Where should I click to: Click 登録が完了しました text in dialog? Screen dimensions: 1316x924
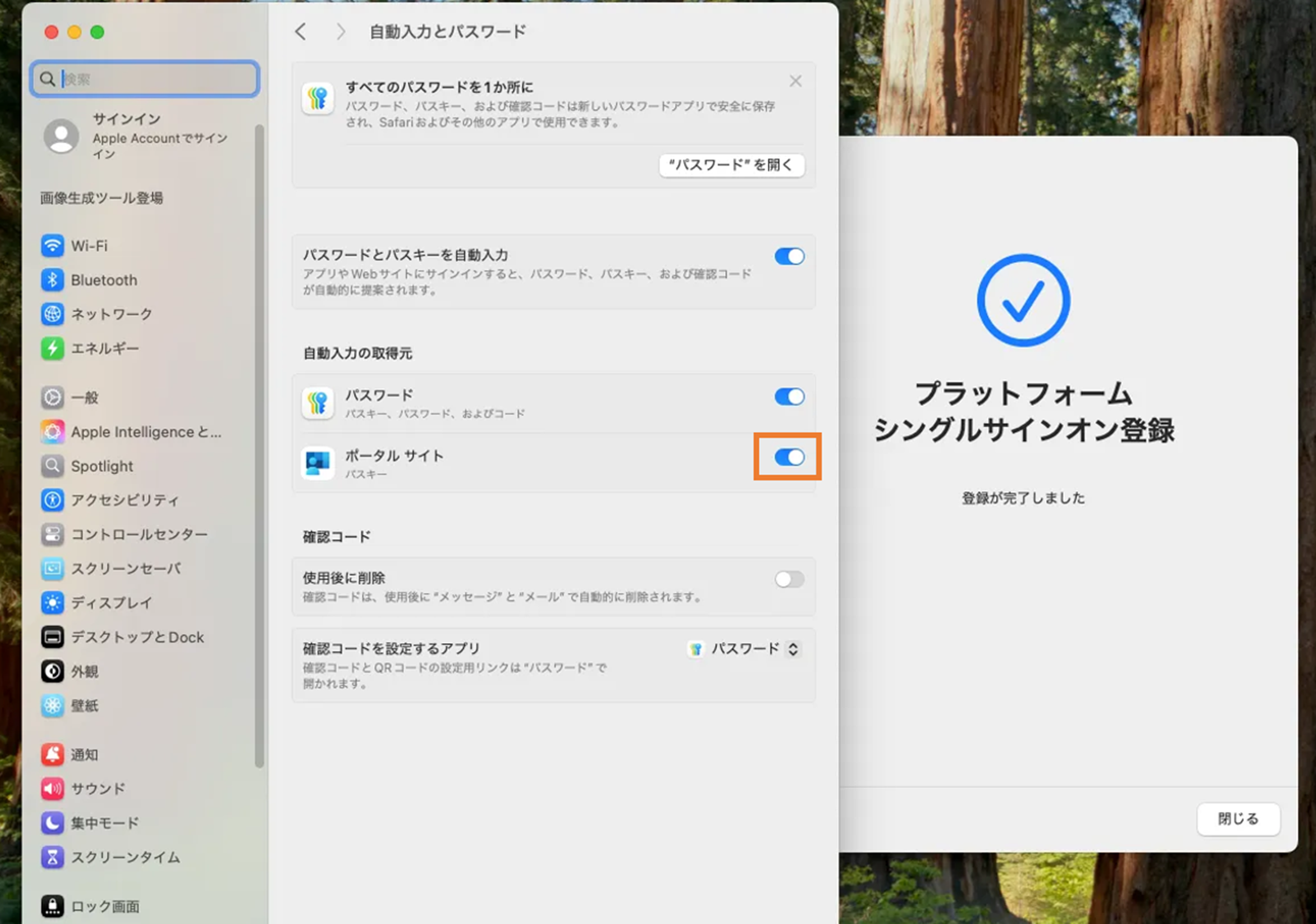click(1024, 498)
